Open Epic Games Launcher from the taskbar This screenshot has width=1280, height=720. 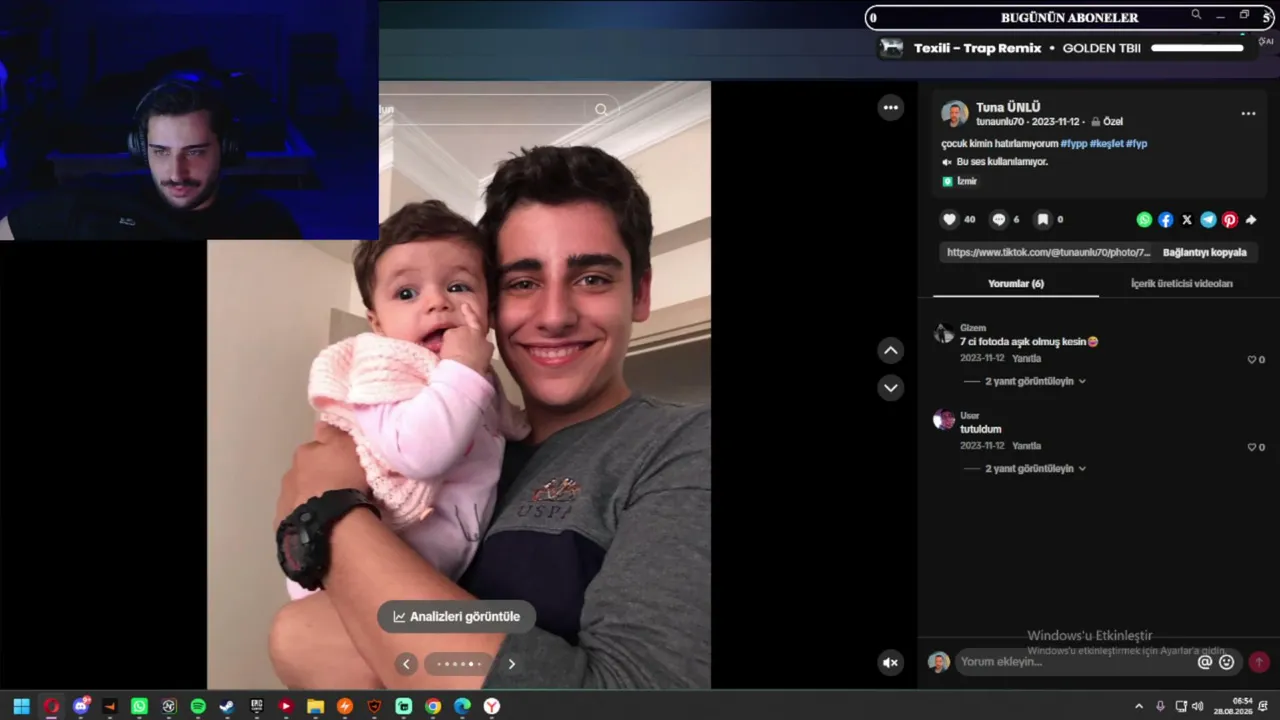coord(256,706)
